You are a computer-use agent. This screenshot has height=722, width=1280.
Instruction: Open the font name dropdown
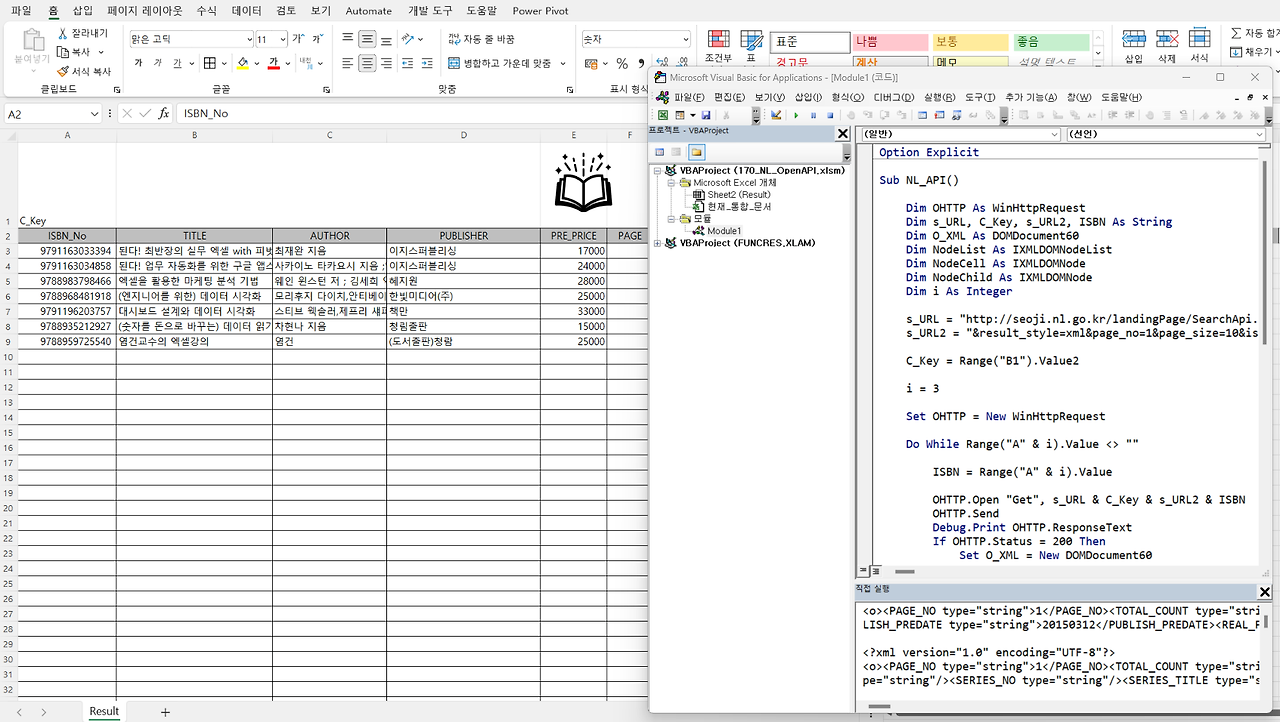tap(249, 40)
